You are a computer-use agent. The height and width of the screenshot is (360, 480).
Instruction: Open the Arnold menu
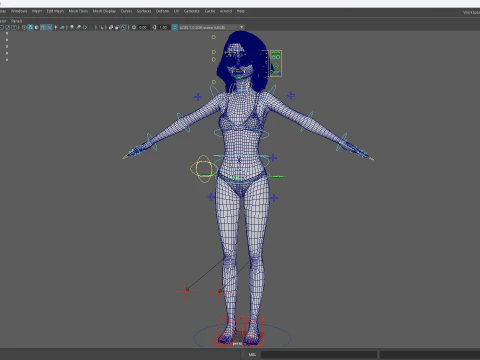point(226,11)
